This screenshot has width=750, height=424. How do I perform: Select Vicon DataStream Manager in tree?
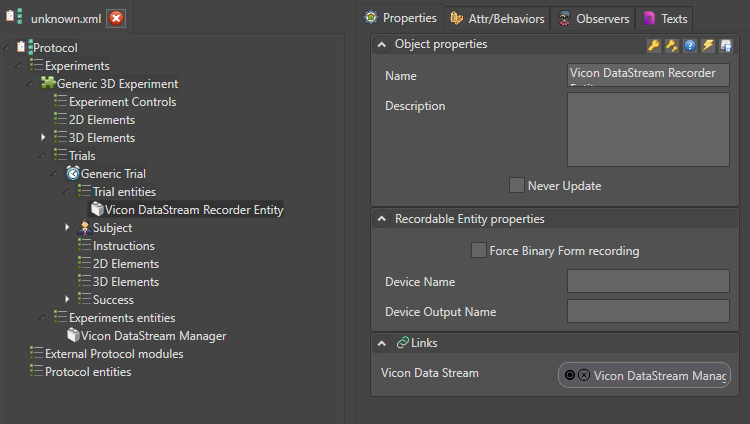[x=153, y=336]
